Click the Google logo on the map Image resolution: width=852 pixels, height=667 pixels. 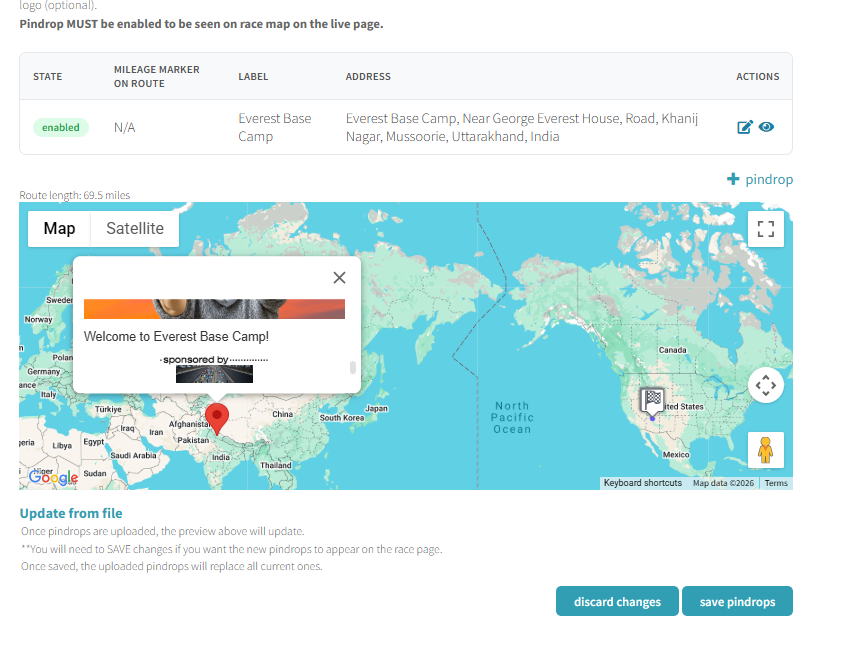(51, 477)
